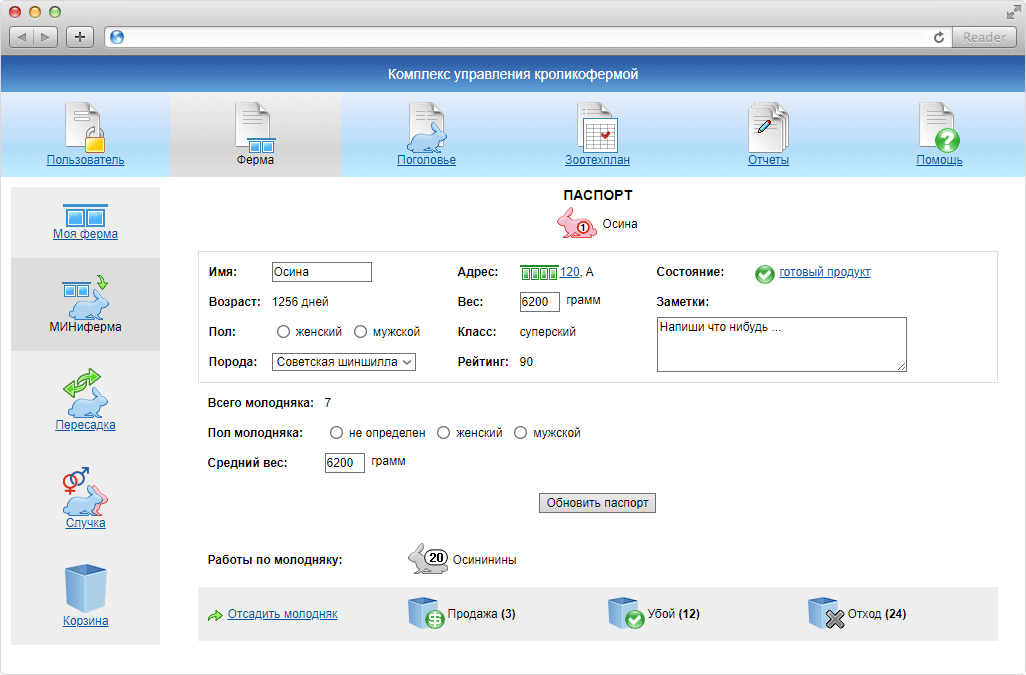
Task: Select не определен for Пол молодняка
Action: (x=336, y=432)
